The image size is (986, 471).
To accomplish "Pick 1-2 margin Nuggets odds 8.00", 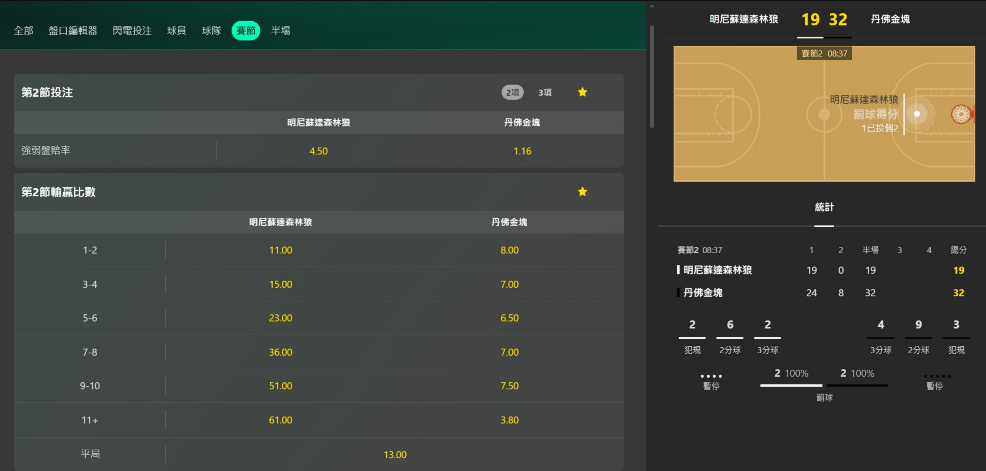I will (509, 250).
